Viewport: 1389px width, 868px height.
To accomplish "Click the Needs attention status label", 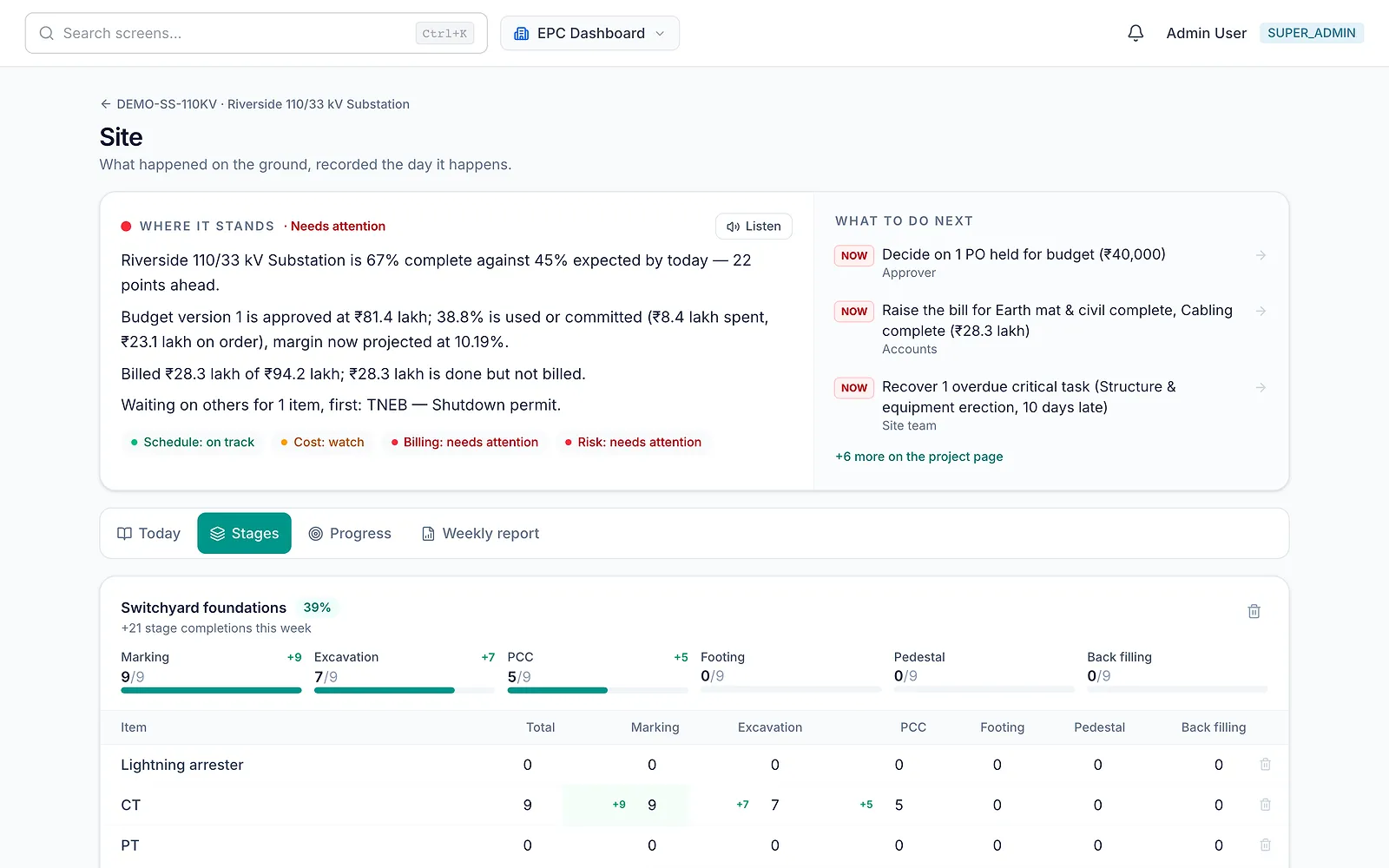I will coord(338,227).
